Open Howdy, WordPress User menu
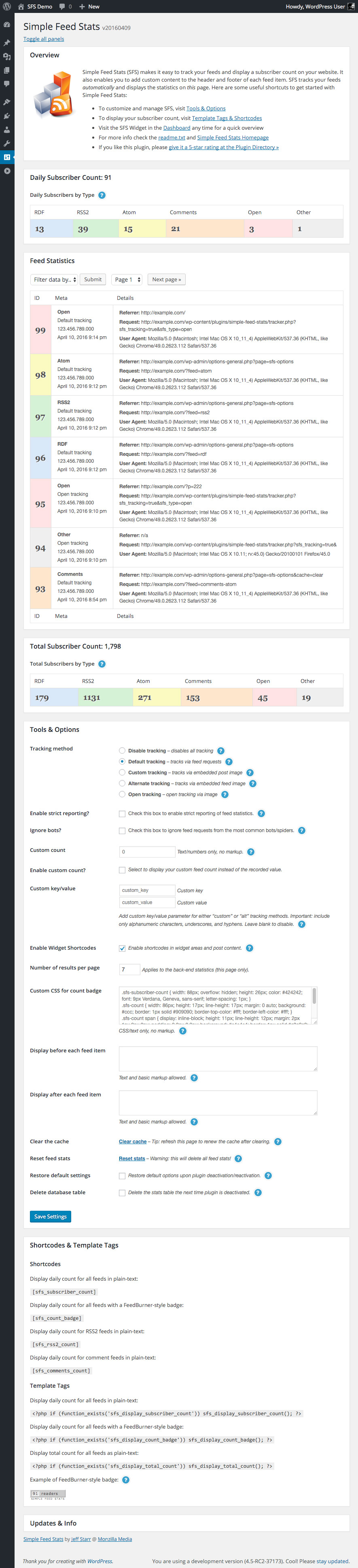This screenshot has height=1568, width=358. [320, 7]
